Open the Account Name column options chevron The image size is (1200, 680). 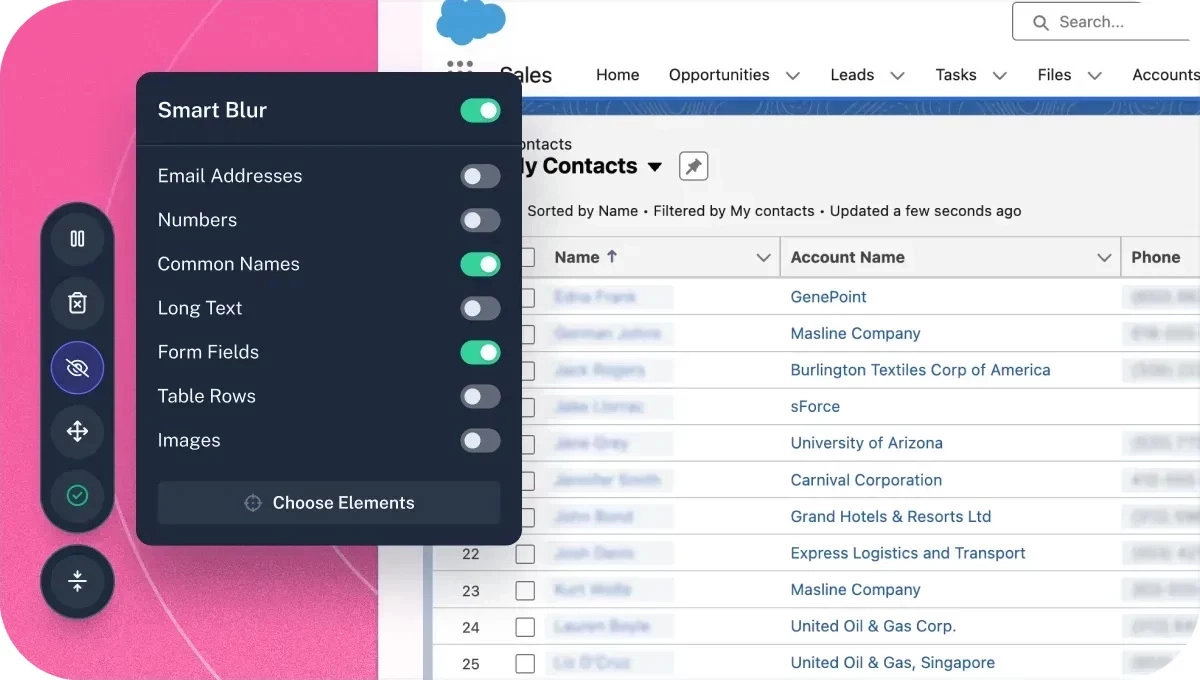tap(1104, 258)
